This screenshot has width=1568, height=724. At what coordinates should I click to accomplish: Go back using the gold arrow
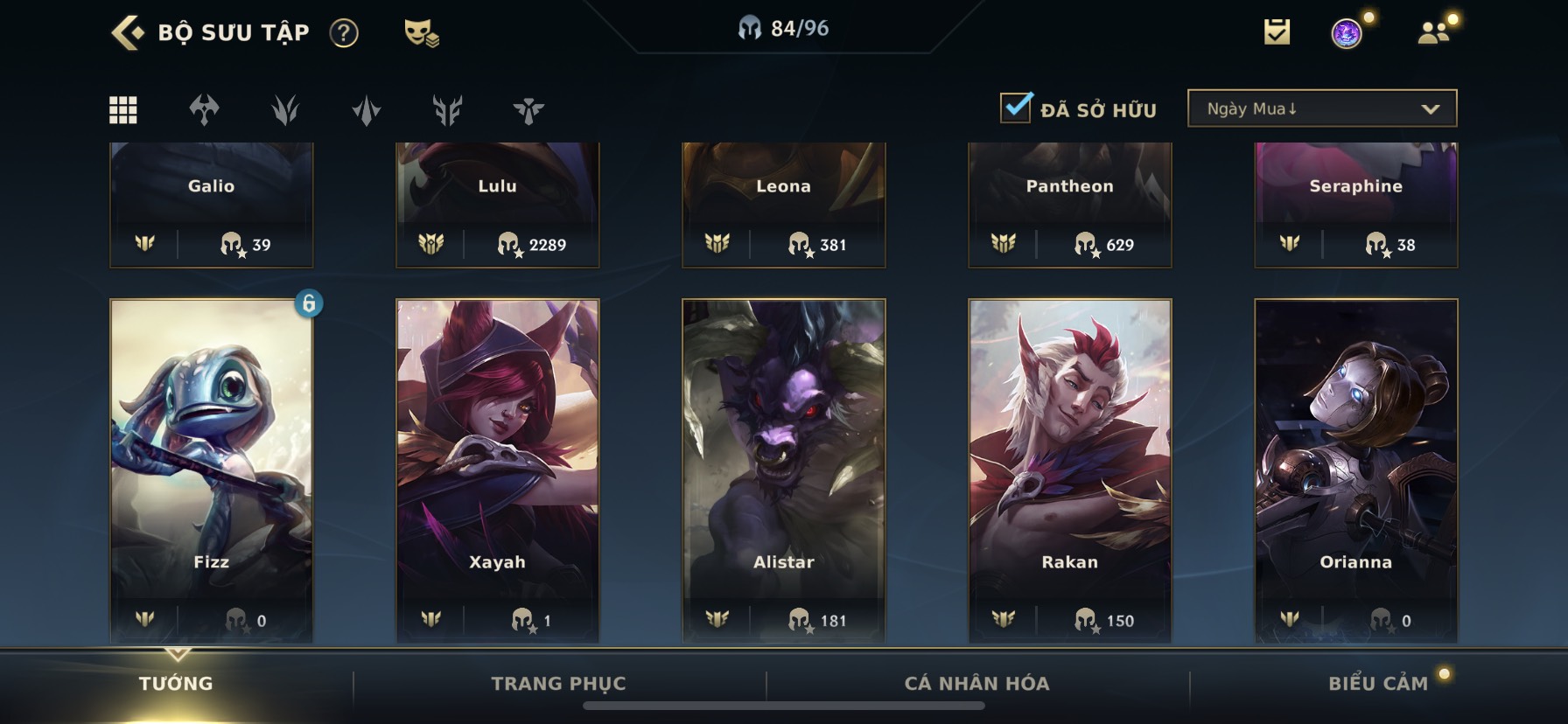coord(128,33)
